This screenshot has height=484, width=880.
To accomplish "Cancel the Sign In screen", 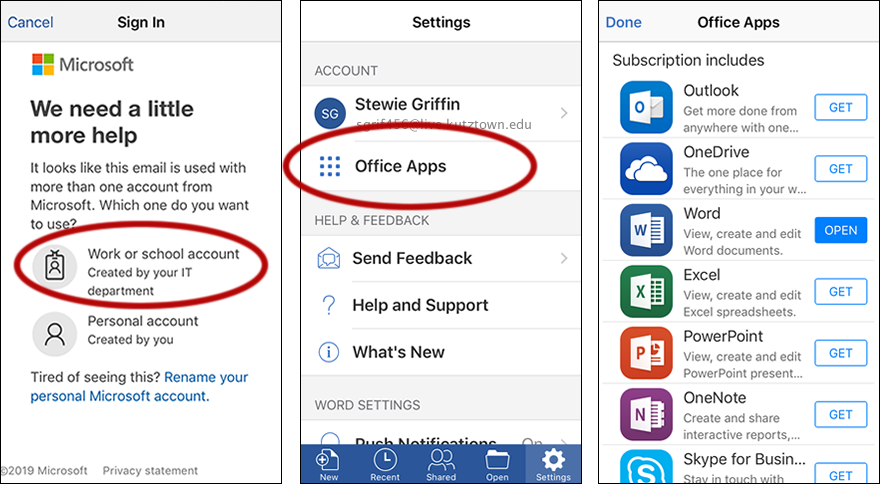I will pyautogui.click(x=31, y=22).
